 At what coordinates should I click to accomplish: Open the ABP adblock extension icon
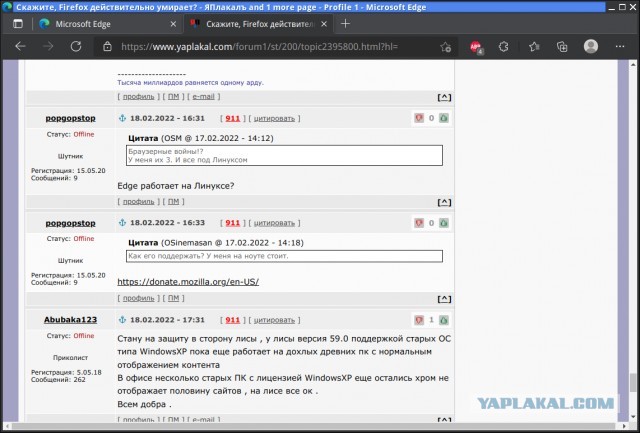[x=476, y=47]
